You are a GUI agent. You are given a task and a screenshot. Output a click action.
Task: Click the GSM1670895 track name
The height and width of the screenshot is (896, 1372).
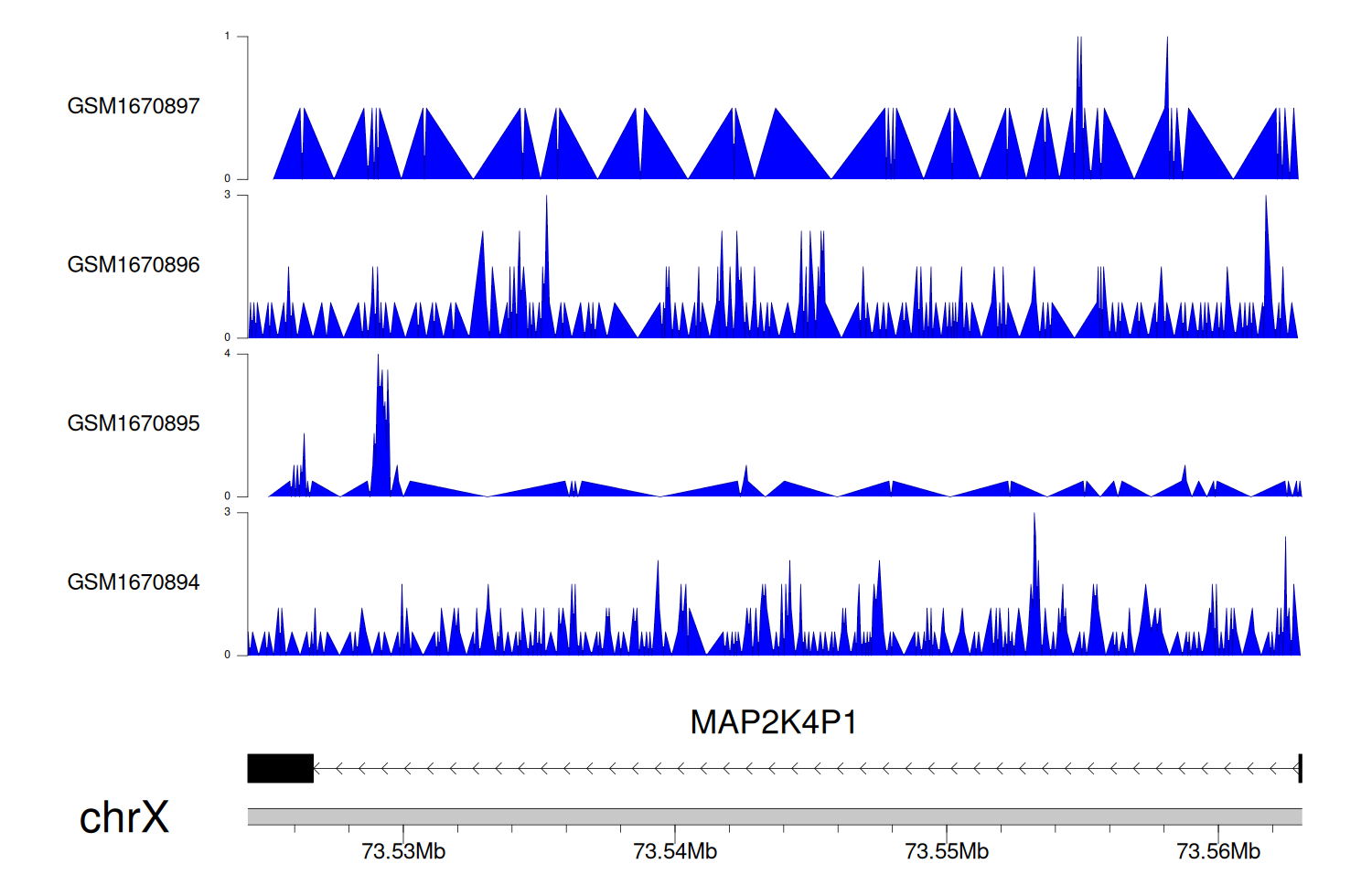click(134, 423)
